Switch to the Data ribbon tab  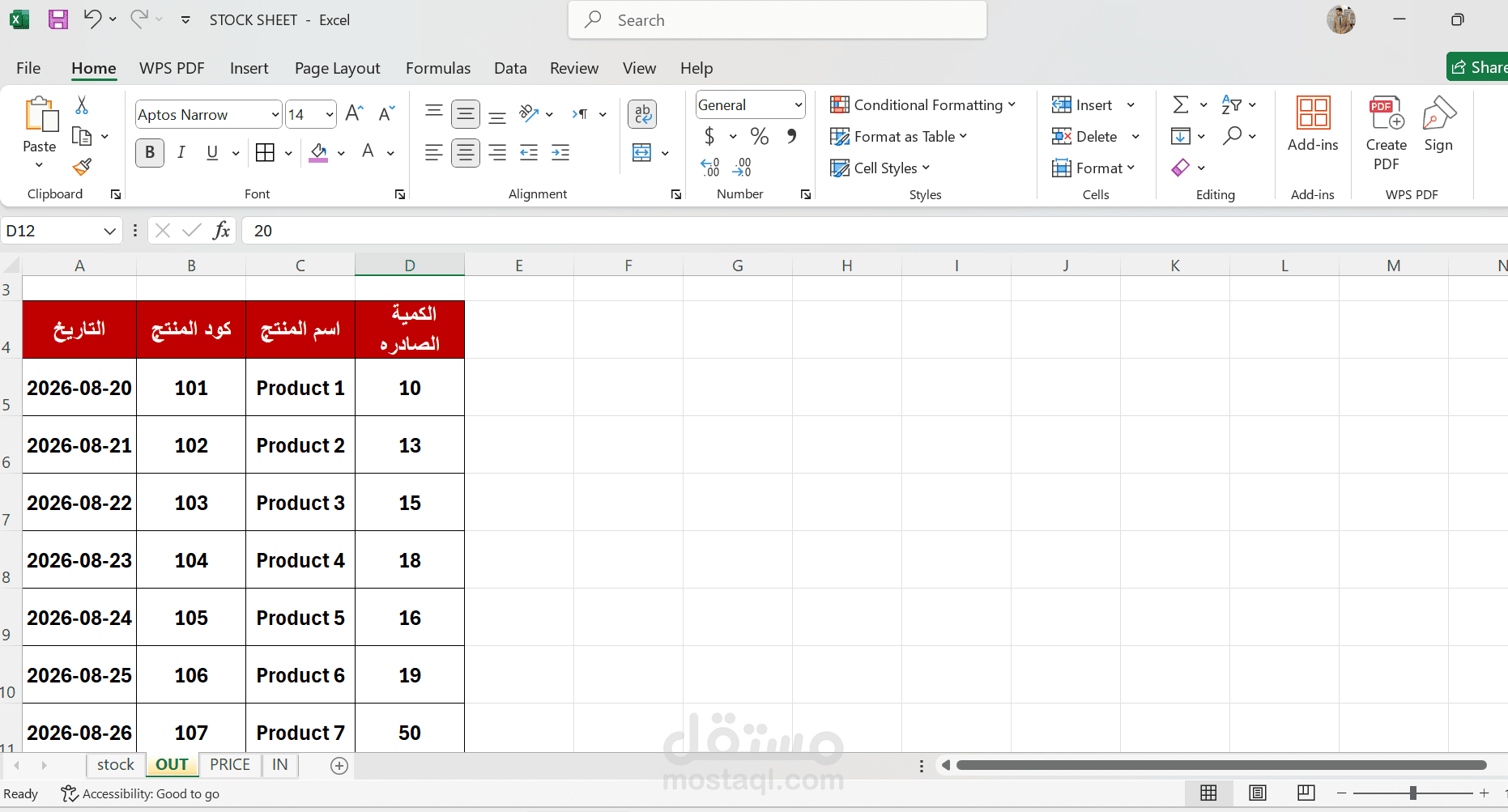pos(510,68)
